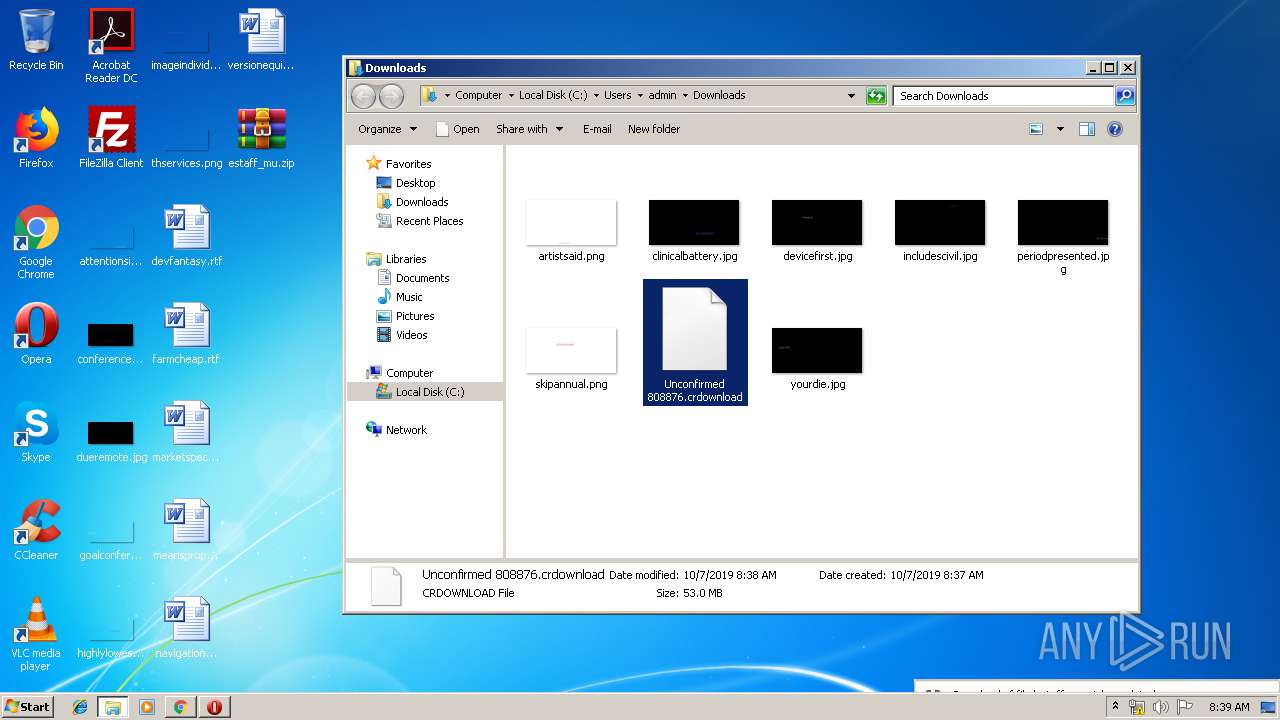Open view options dropdown arrow
Viewport: 1280px width, 720px height.
(1060, 129)
